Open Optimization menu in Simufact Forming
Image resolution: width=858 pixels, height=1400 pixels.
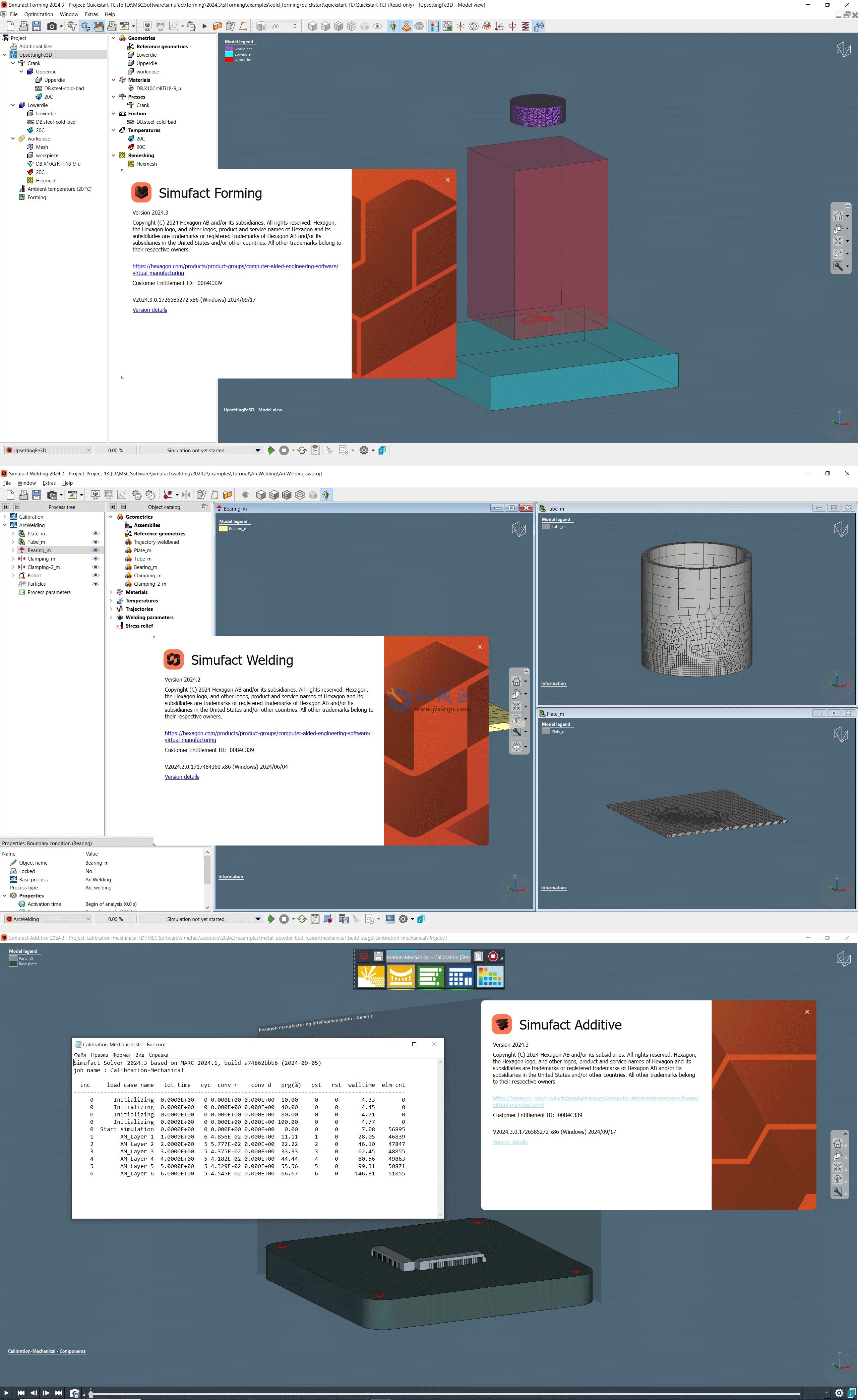pos(39,14)
